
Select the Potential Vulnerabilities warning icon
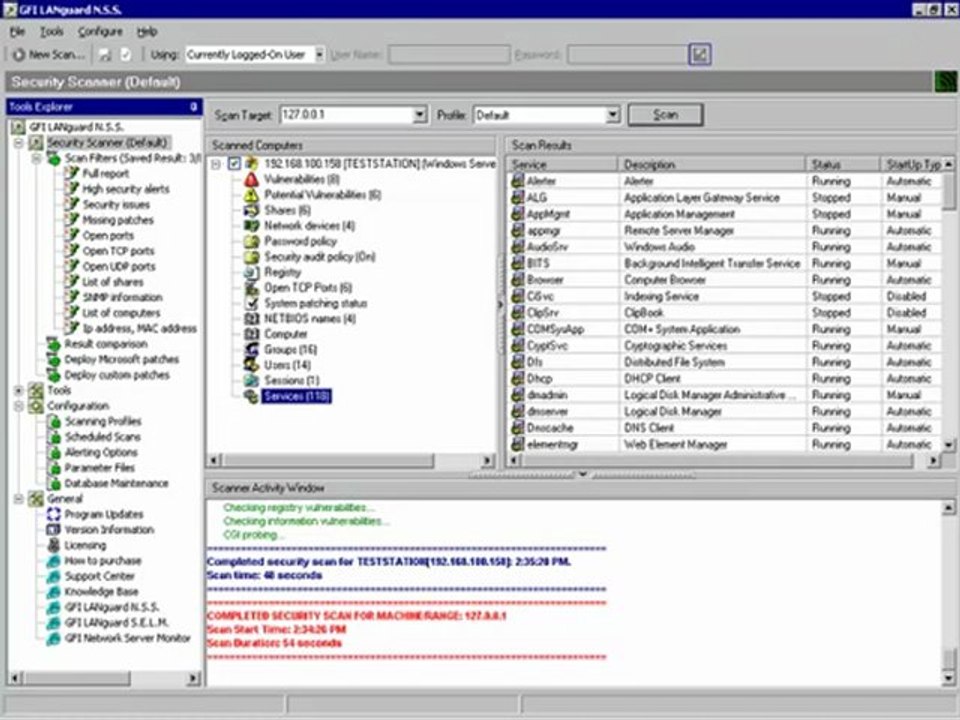[x=252, y=195]
